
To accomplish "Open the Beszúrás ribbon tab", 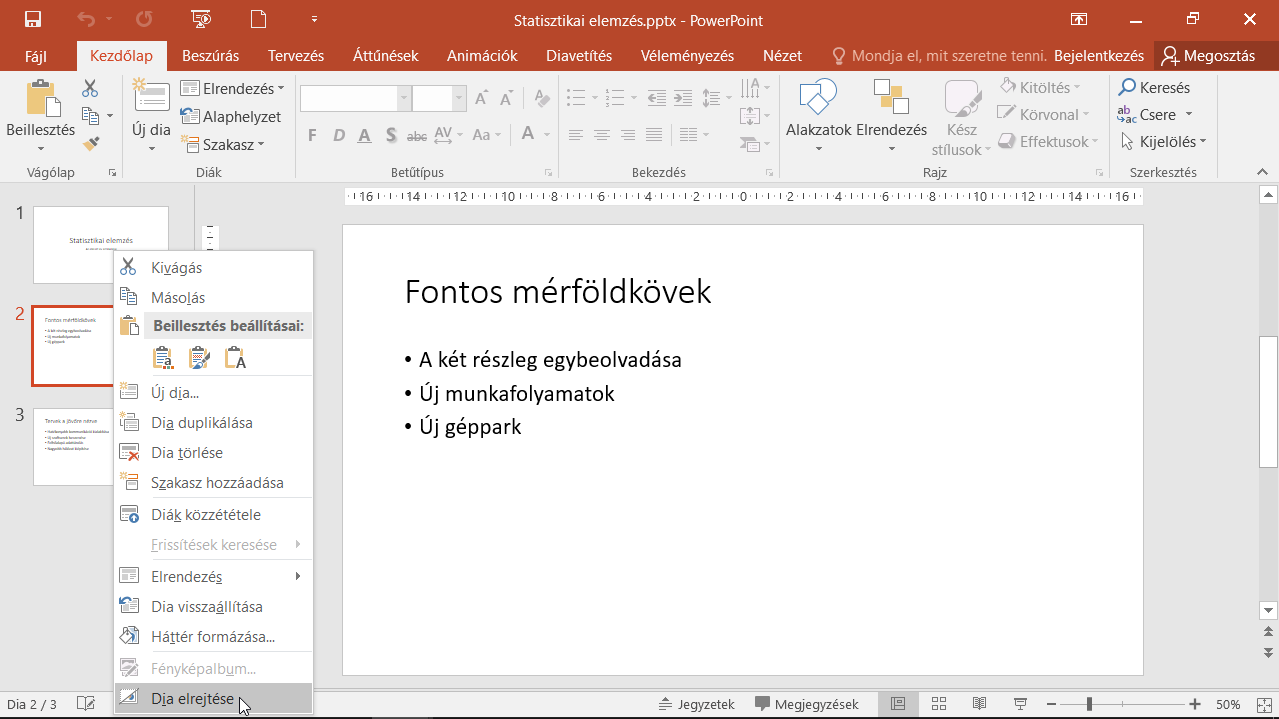I will click(x=211, y=56).
